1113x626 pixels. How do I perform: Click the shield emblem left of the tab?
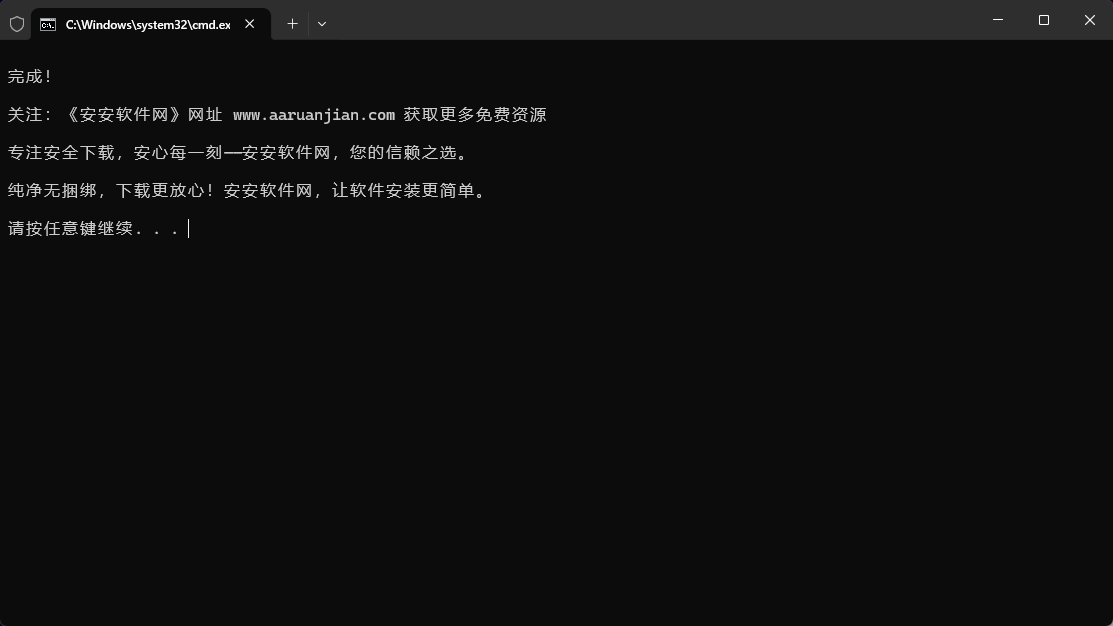click(16, 23)
